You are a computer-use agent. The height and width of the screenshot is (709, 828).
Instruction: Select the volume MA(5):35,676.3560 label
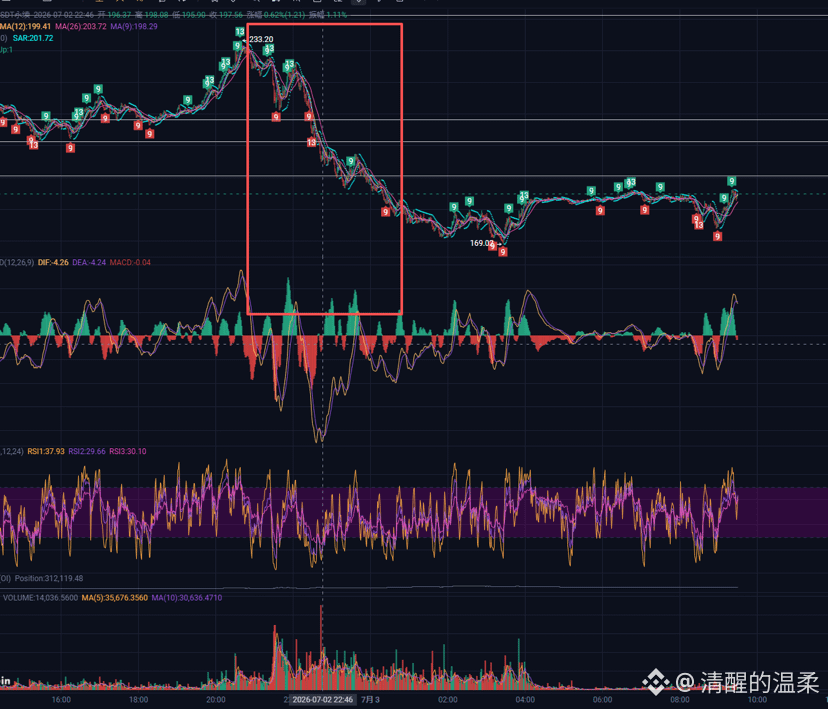(x=115, y=598)
